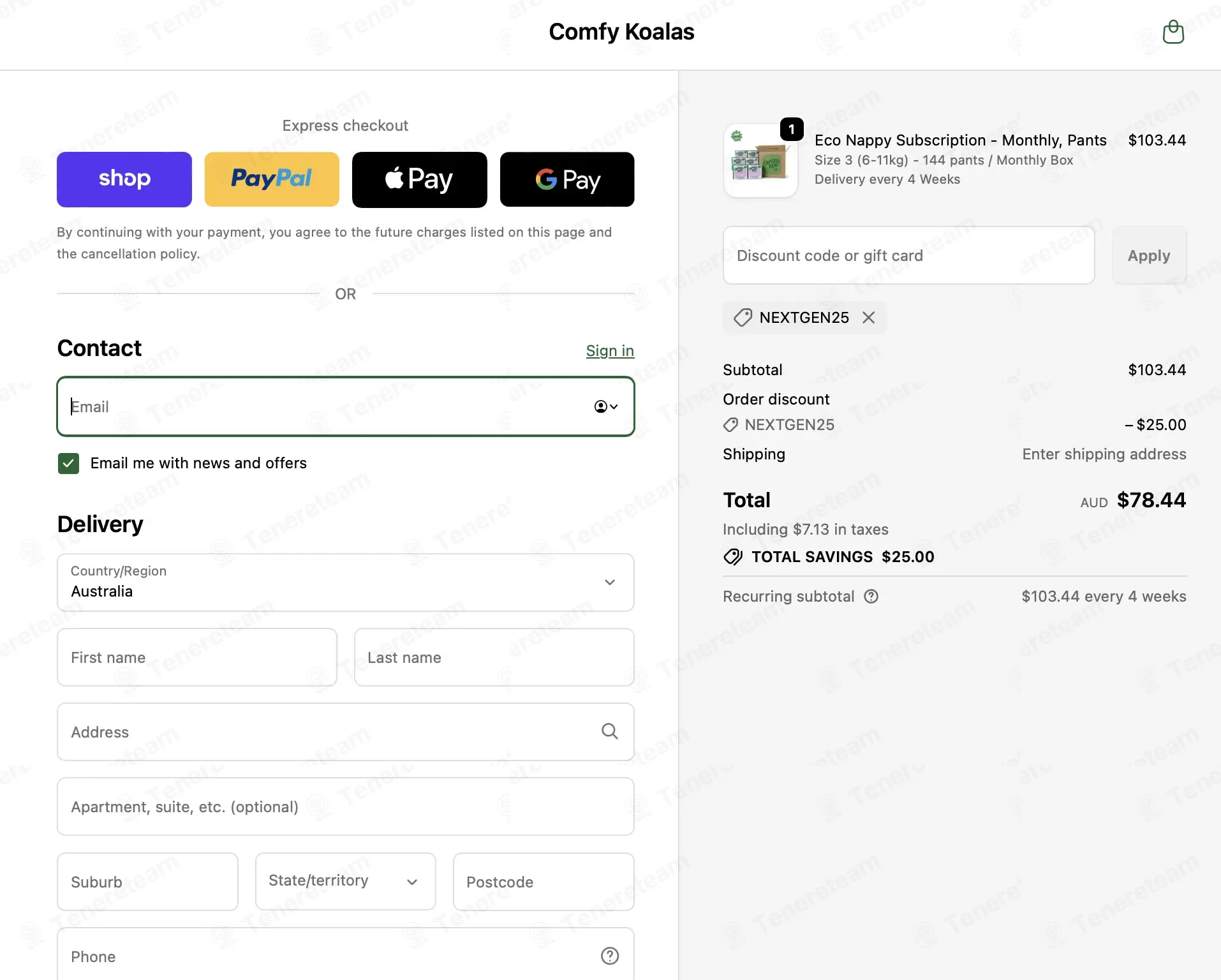
Task: Click the Phone field
Action: [x=346, y=955]
